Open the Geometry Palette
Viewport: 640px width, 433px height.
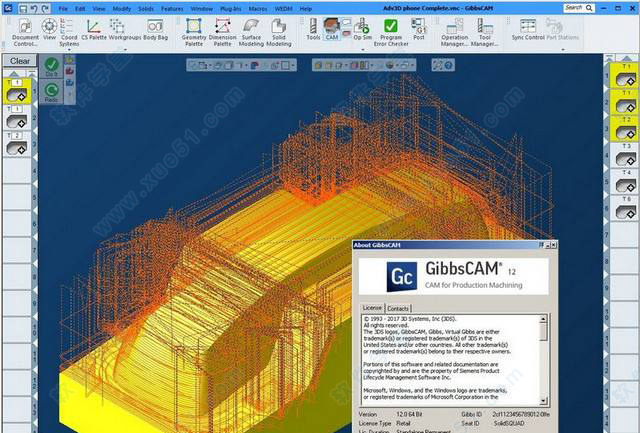pyautogui.click(x=194, y=32)
